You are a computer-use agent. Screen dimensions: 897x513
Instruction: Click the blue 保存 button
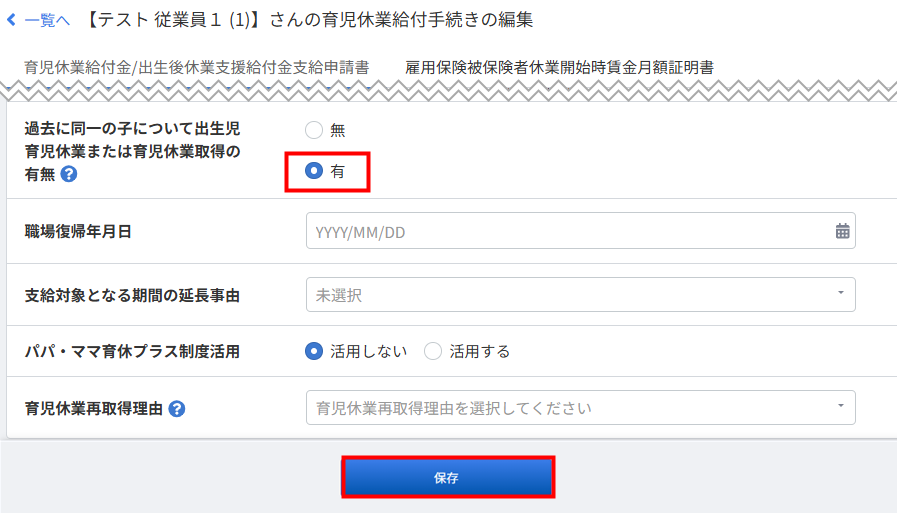tap(448, 478)
